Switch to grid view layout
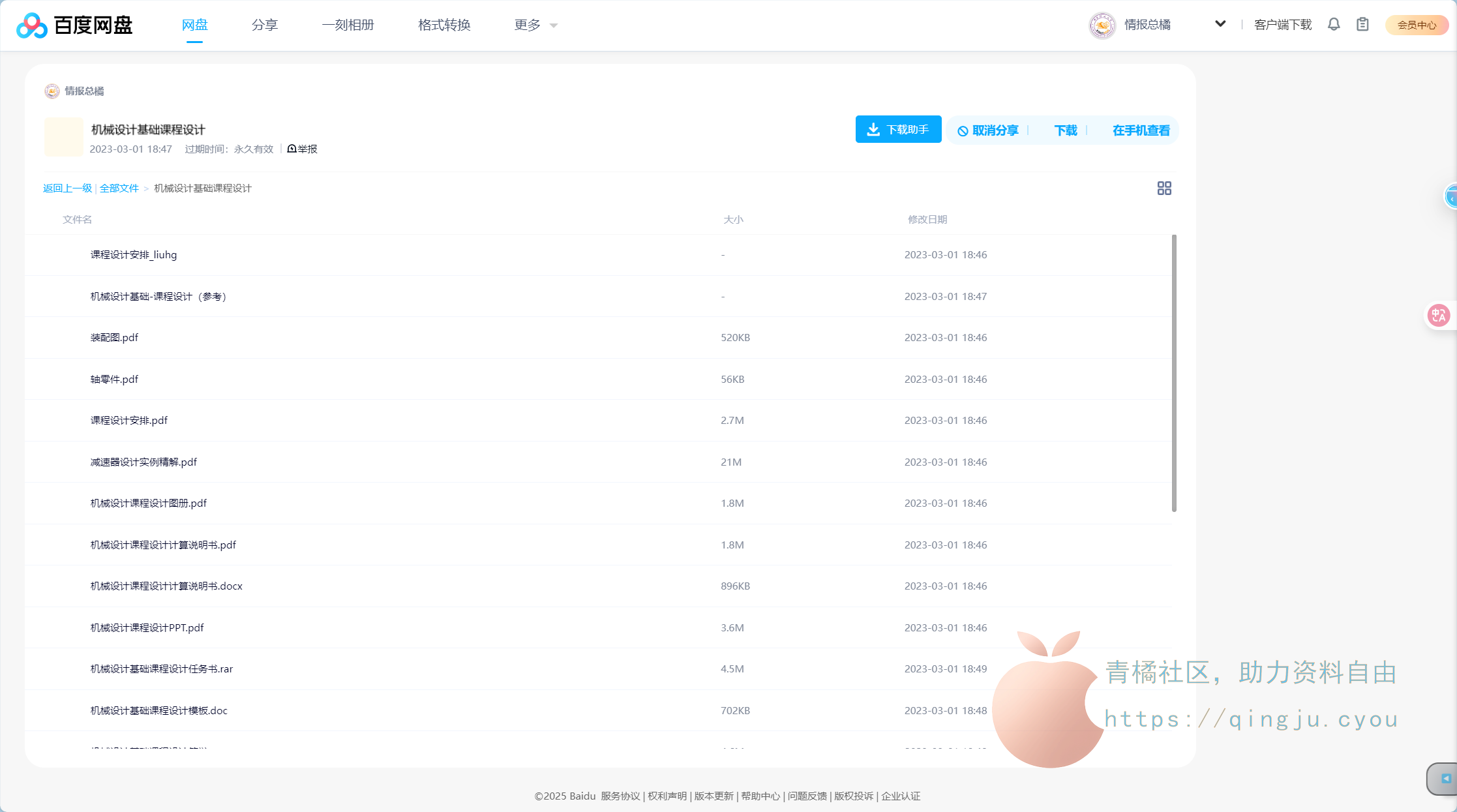The width and height of the screenshot is (1457, 812). click(1164, 188)
